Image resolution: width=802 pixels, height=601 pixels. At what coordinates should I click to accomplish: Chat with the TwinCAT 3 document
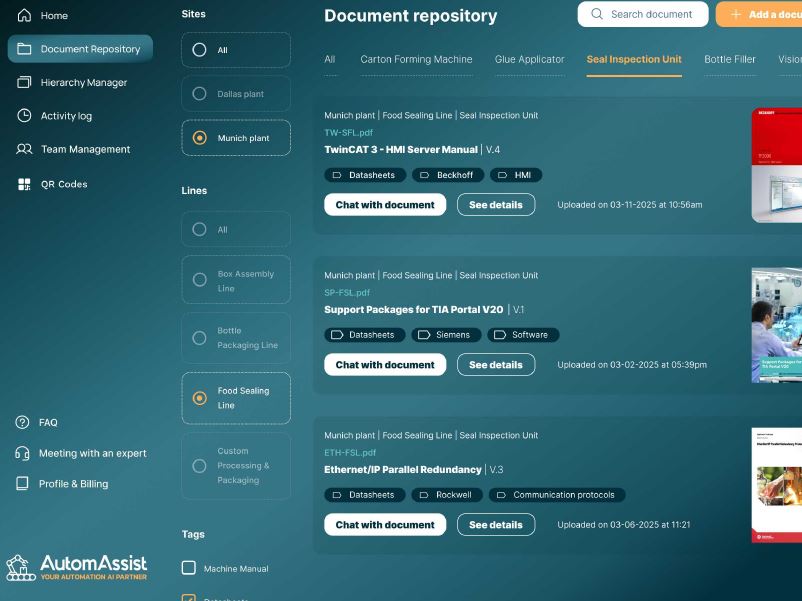click(385, 205)
